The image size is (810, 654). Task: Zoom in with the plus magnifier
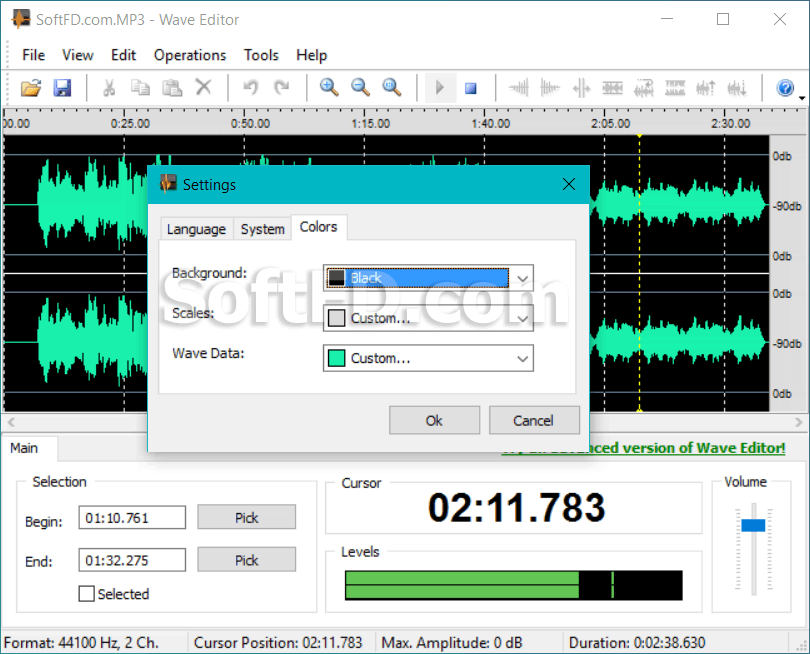(x=329, y=87)
